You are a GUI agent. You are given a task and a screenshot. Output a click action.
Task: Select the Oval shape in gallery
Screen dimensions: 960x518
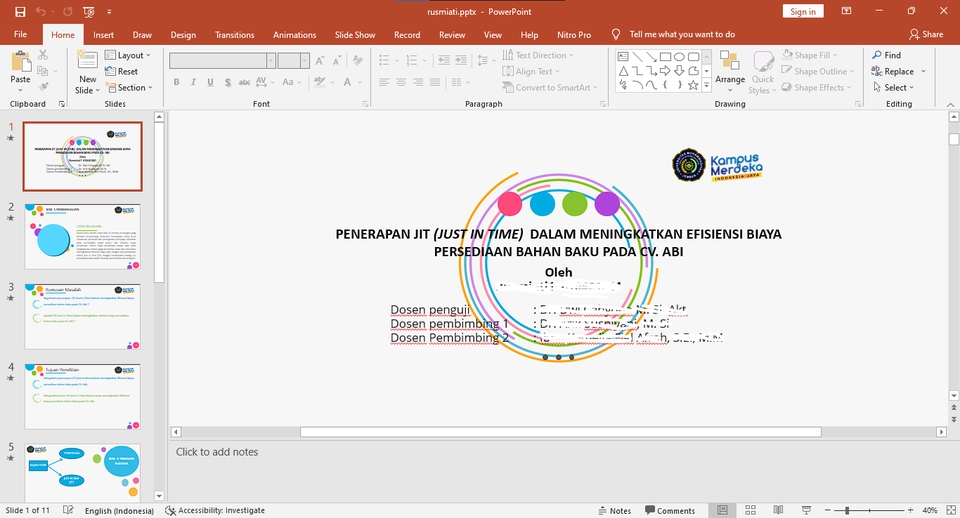[680, 56]
